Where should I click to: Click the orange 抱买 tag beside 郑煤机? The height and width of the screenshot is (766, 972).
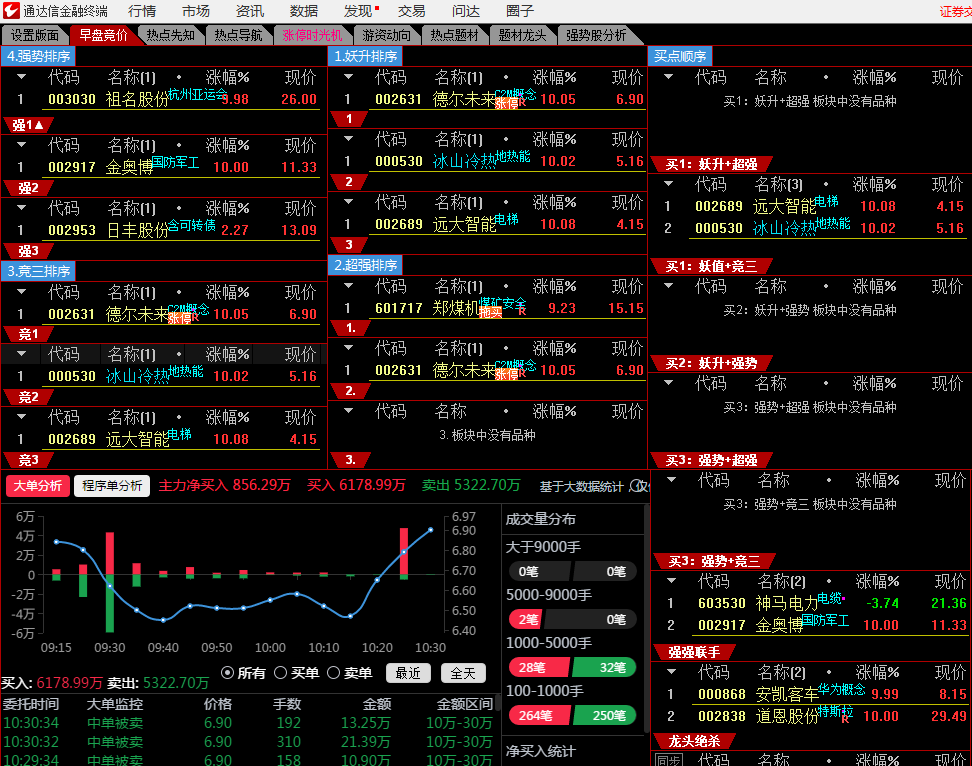(490, 313)
